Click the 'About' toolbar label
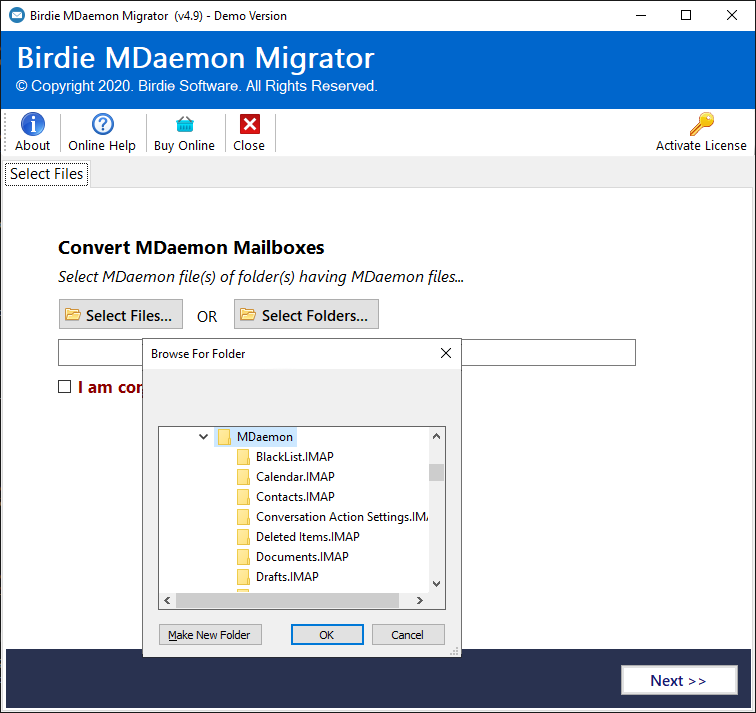The height and width of the screenshot is (713, 756). (x=32, y=146)
